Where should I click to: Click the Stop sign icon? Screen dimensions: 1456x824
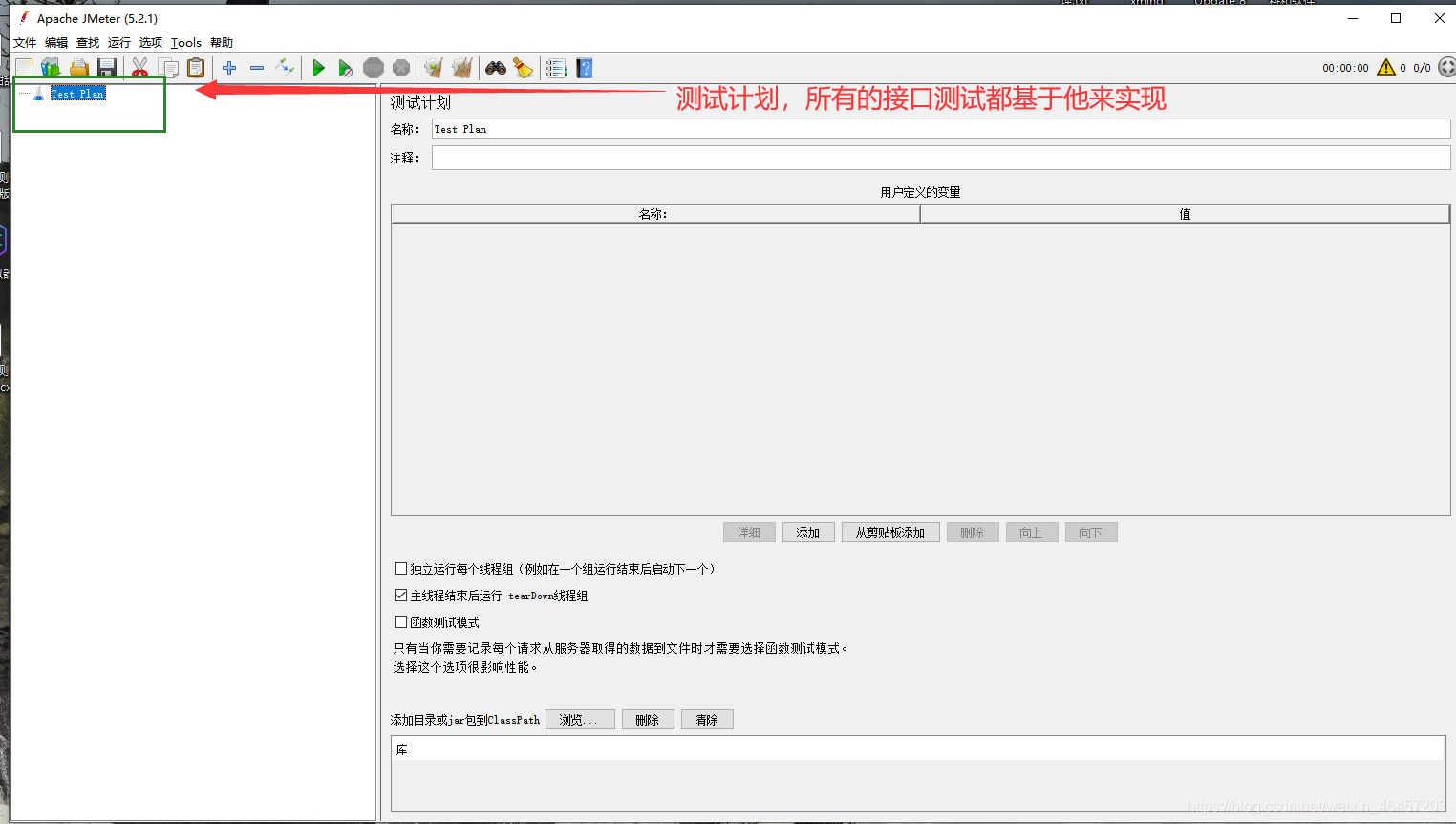click(x=374, y=68)
